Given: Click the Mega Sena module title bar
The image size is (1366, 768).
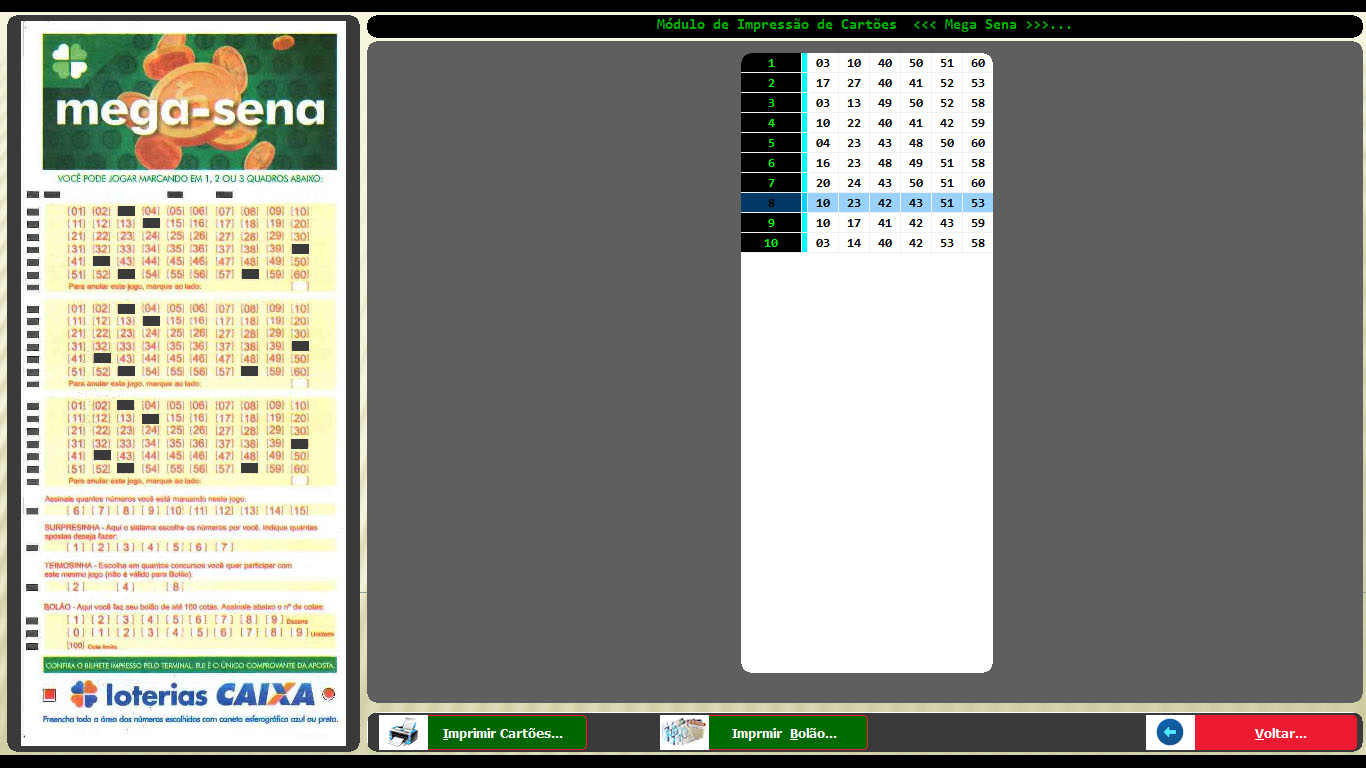Looking at the screenshot, I should click(865, 25).
